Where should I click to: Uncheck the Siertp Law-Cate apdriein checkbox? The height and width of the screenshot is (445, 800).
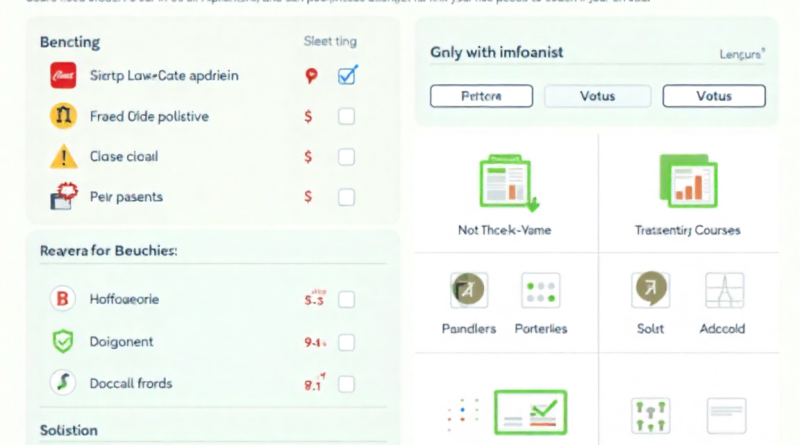[347, 75]
